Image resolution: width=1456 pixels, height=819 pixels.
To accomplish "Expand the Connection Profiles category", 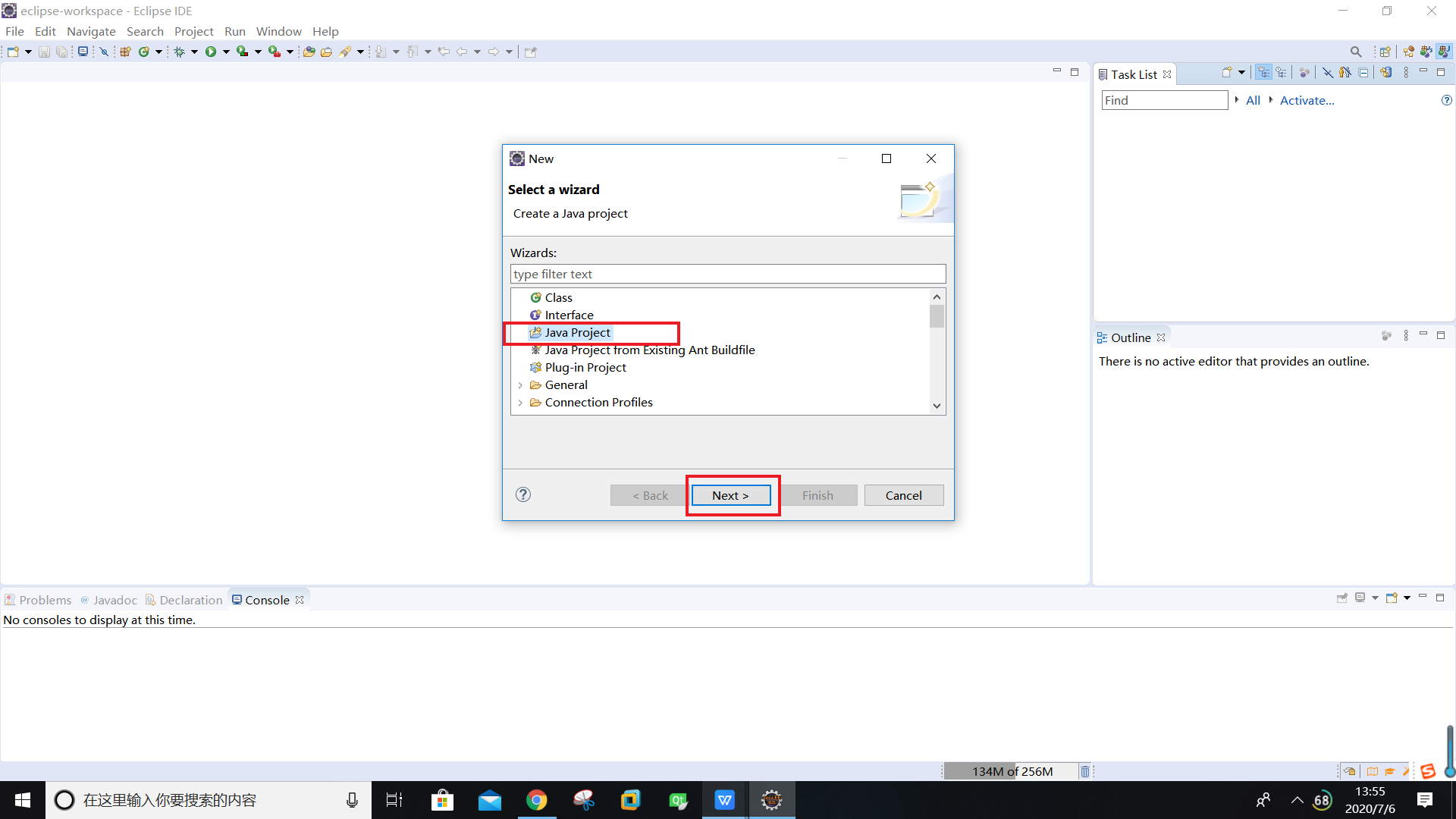I will 518,402.
